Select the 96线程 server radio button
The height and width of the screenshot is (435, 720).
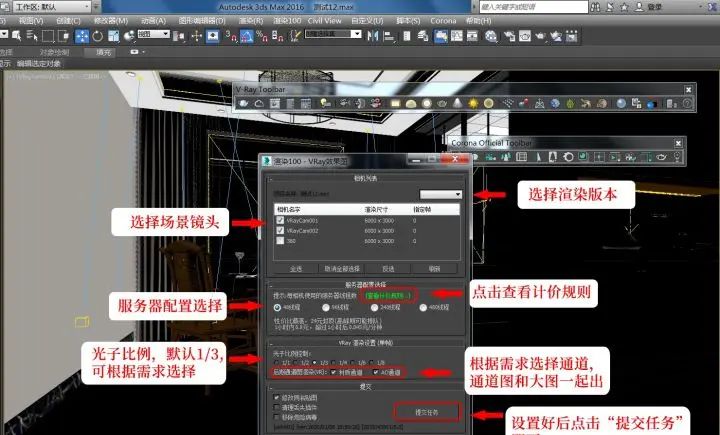pos(326,307)
